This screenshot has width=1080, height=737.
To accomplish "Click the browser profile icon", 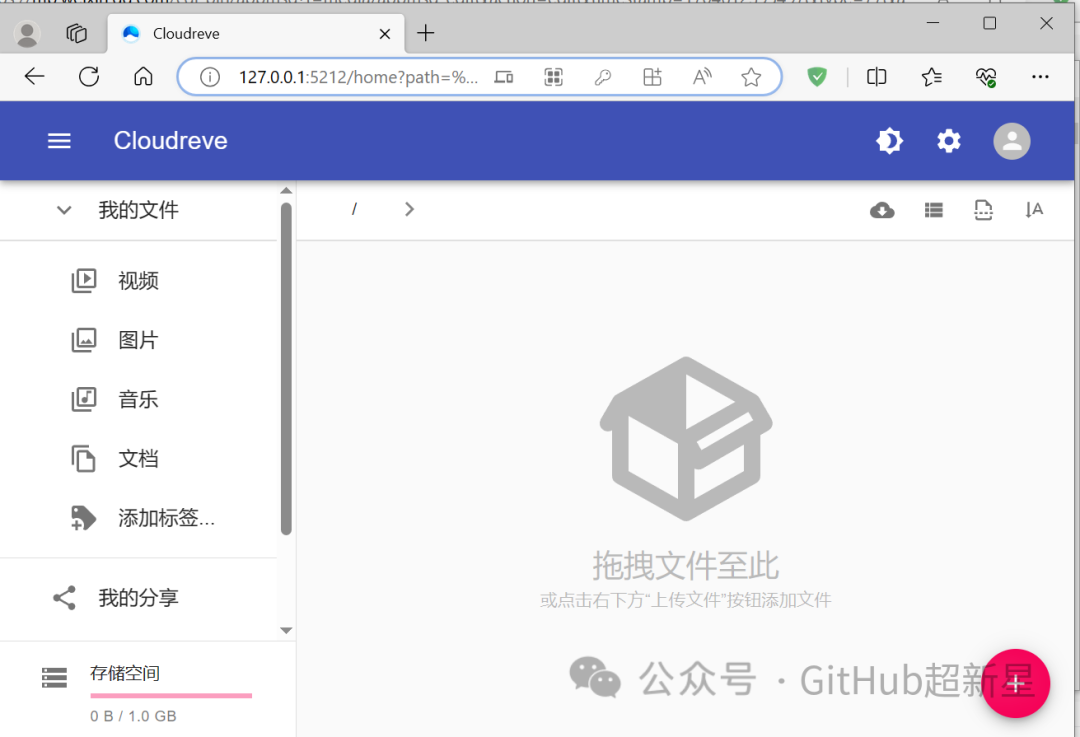I will click(x=28, y=34).
